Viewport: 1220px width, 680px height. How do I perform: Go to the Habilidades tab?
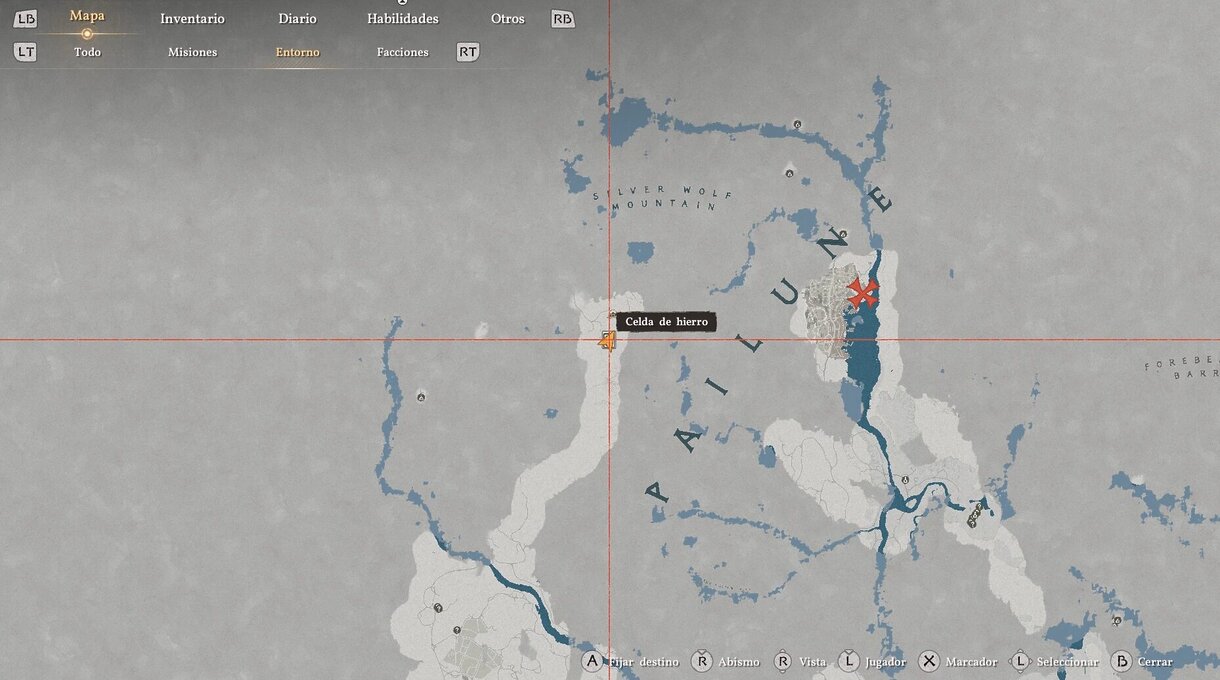tap(402, 19)
